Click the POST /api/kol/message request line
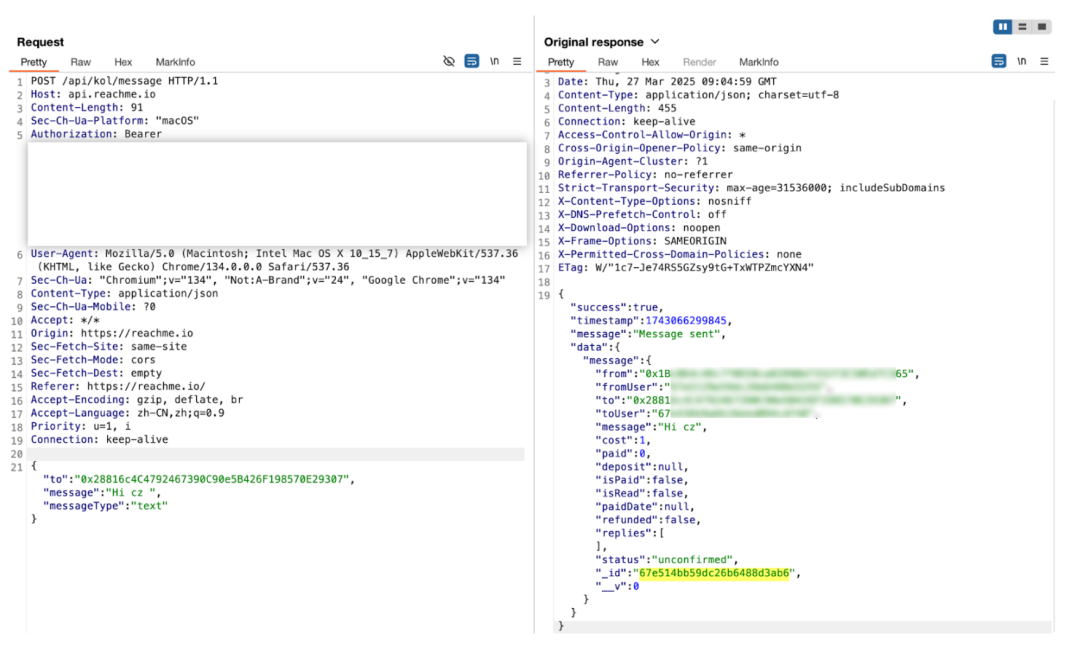 click(x=124, y=81)
